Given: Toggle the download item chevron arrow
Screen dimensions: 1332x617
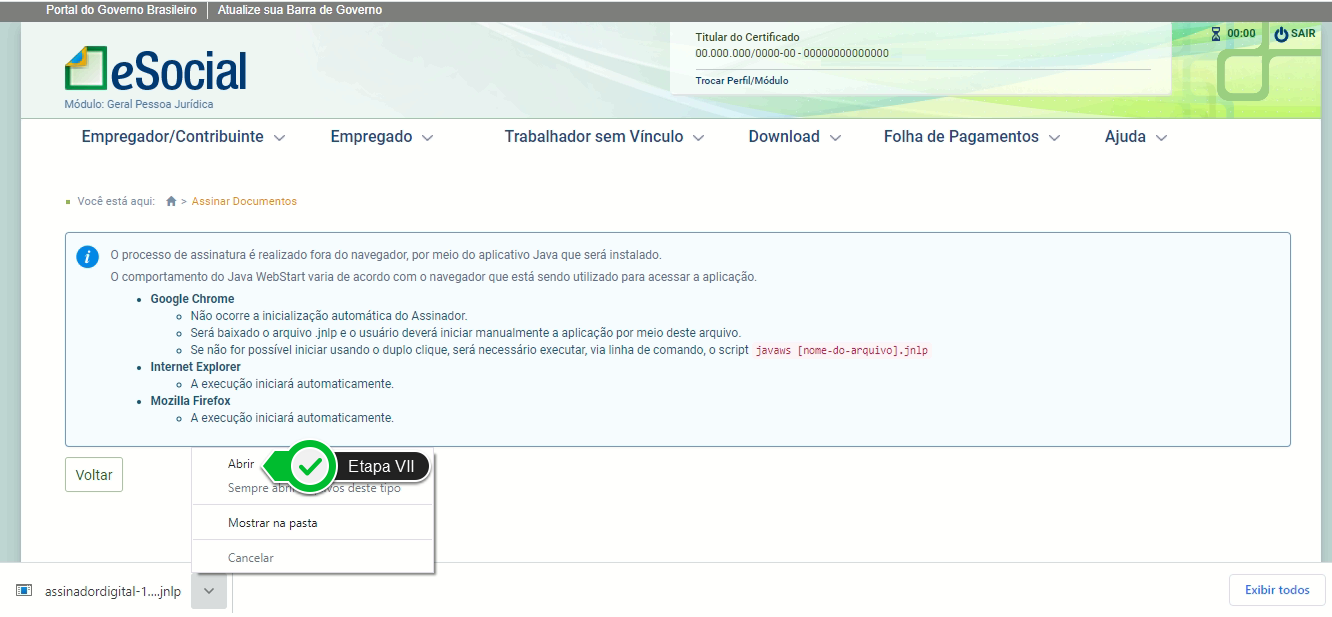Looking at the screenshot, I should click(208, 590).
